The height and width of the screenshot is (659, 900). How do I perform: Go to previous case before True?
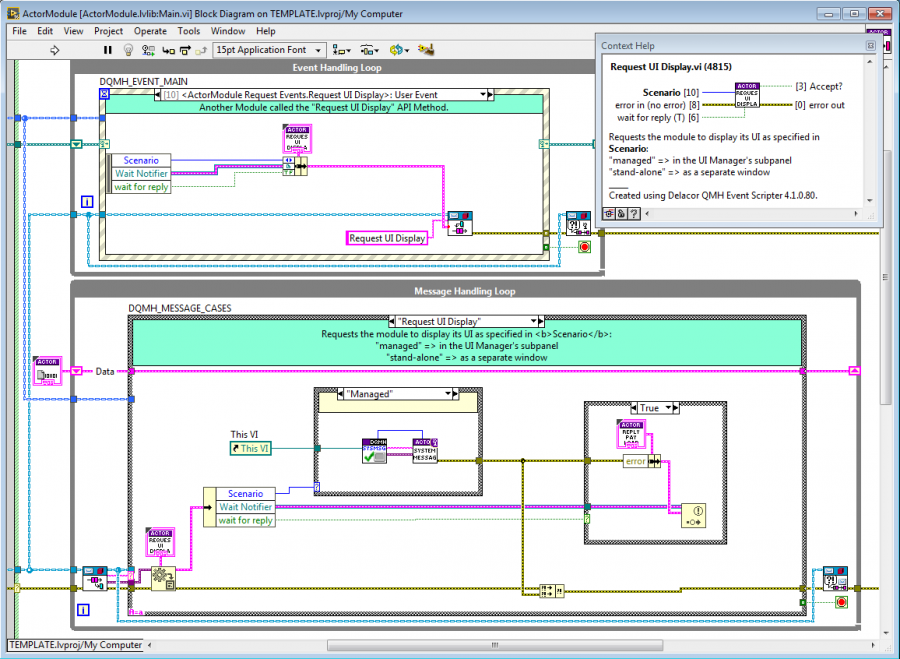click(634, 408)
